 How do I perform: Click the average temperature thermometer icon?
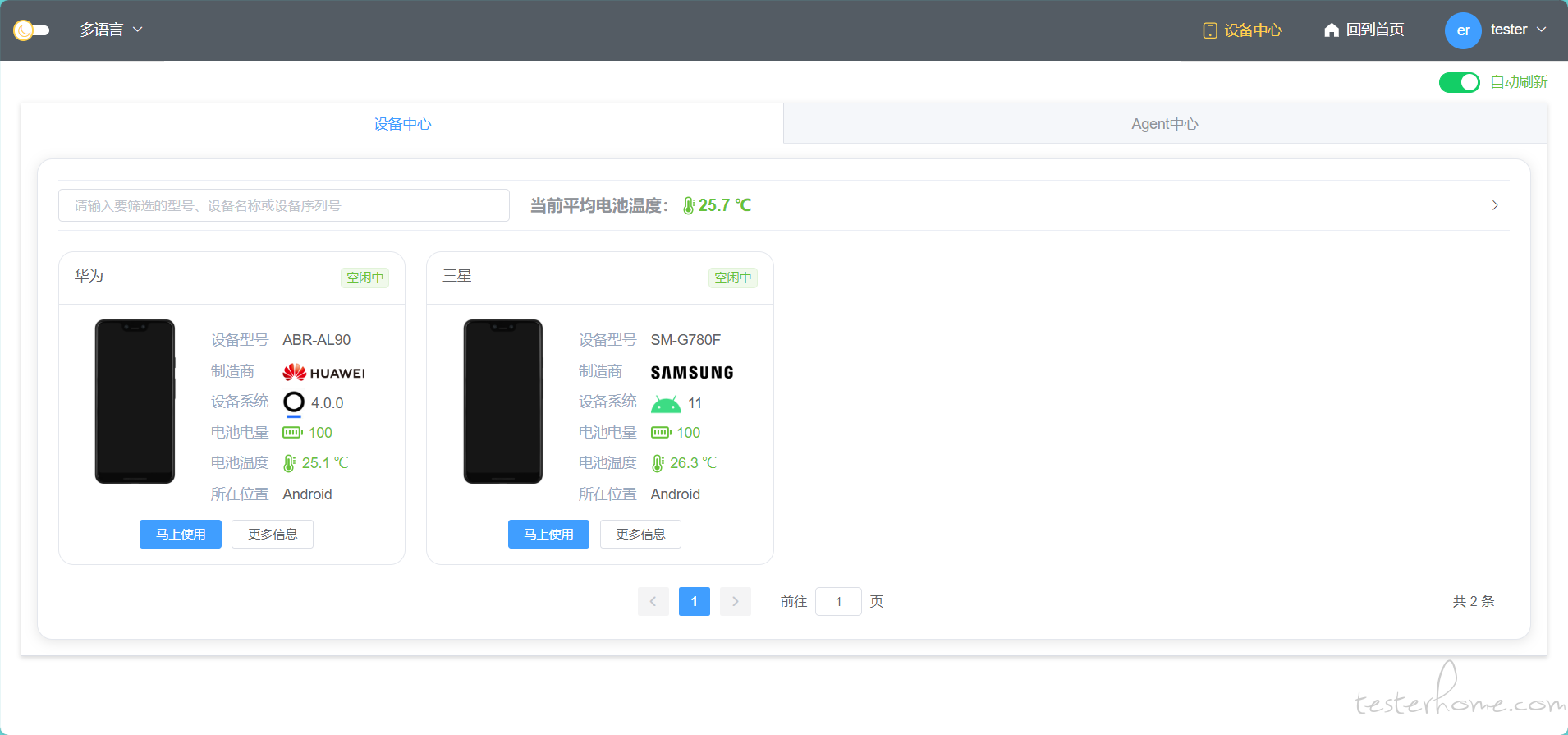point(689,206)
